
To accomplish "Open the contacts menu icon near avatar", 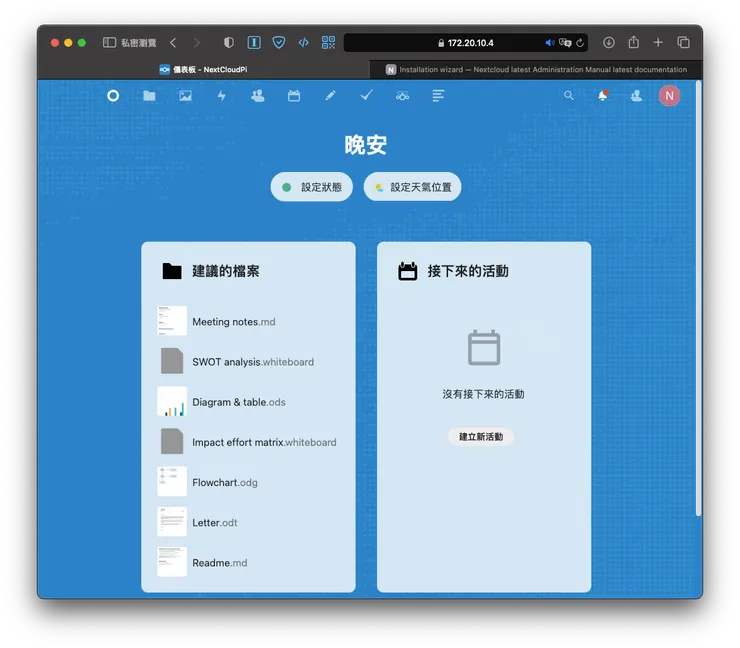I will coord(636,96).
